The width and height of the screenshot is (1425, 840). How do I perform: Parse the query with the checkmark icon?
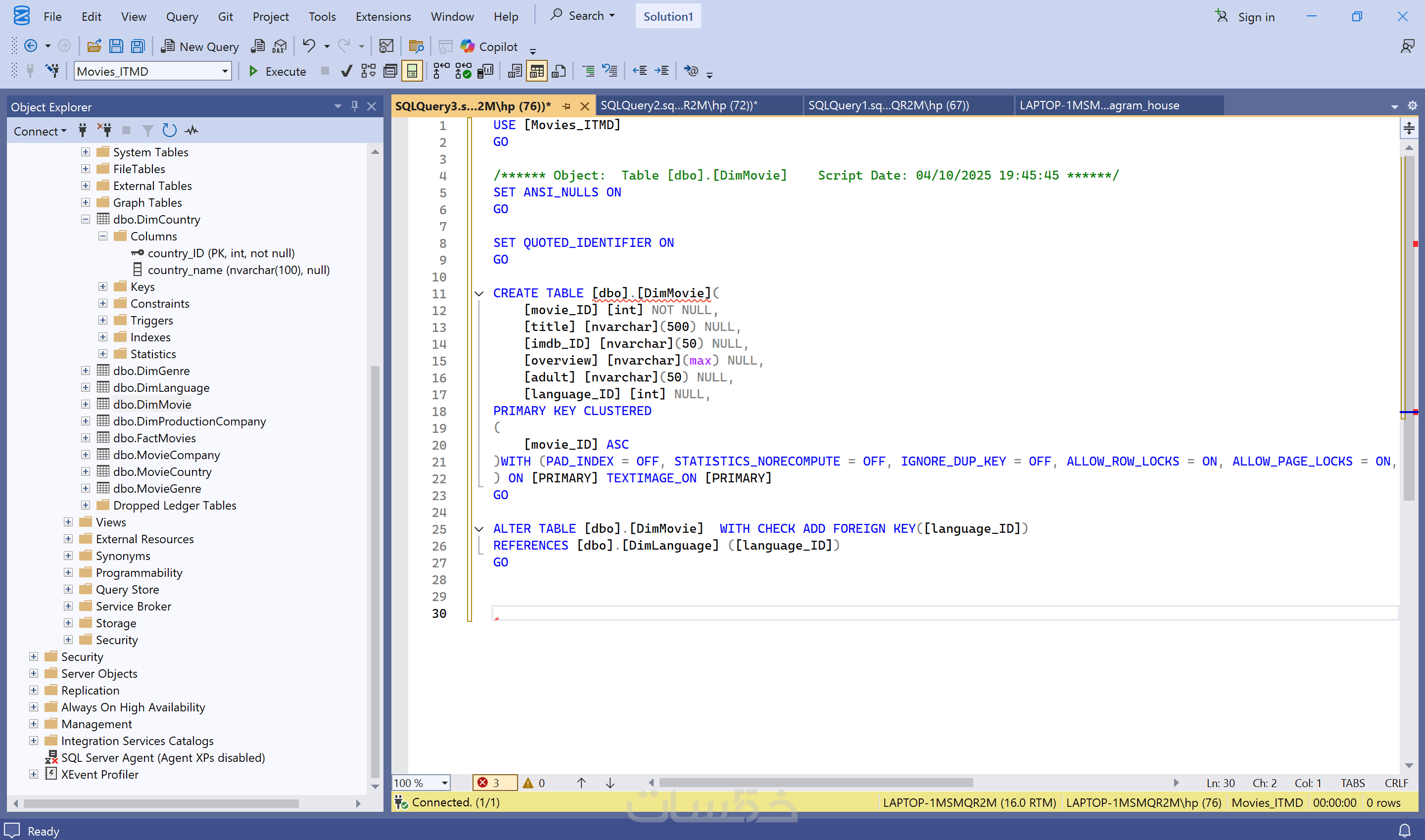346,71
